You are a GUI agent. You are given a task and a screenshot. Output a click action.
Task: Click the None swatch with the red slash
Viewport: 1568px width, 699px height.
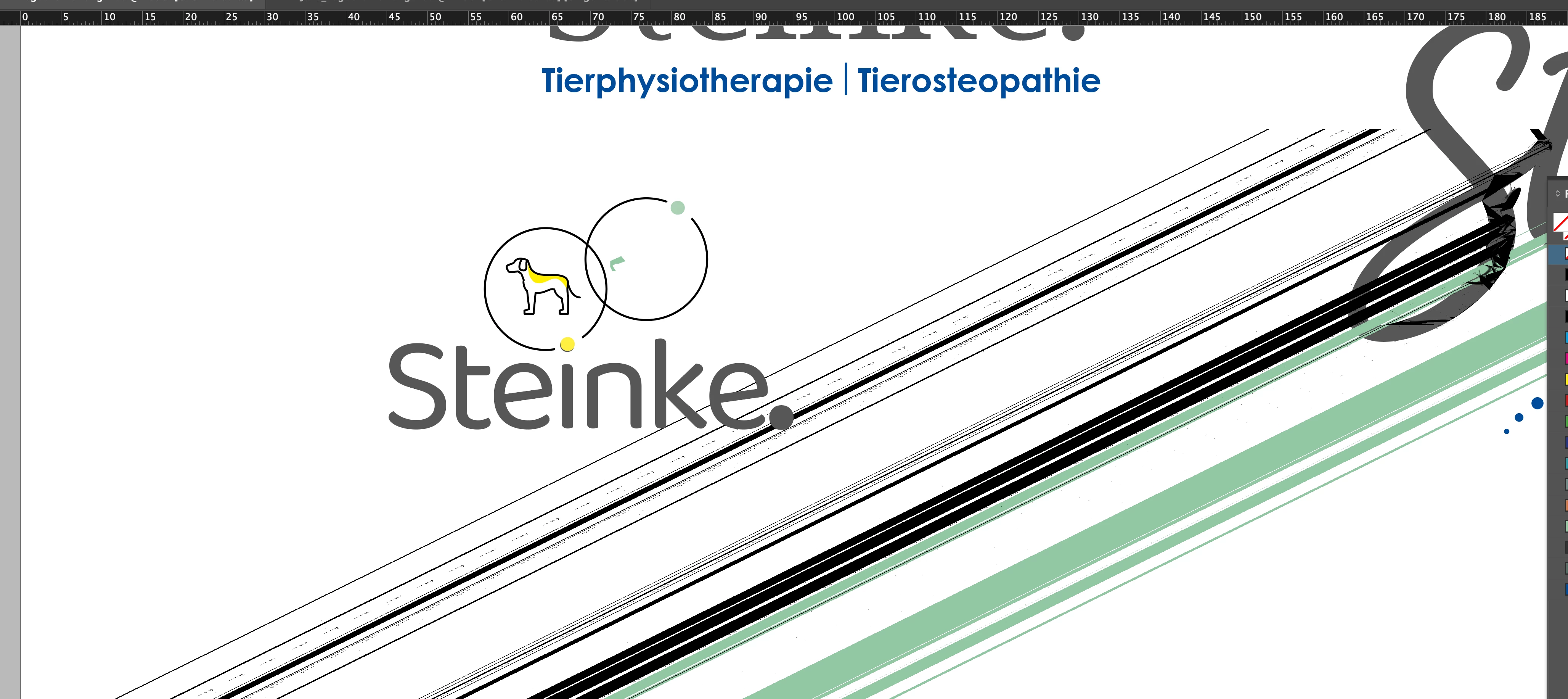1560,222
